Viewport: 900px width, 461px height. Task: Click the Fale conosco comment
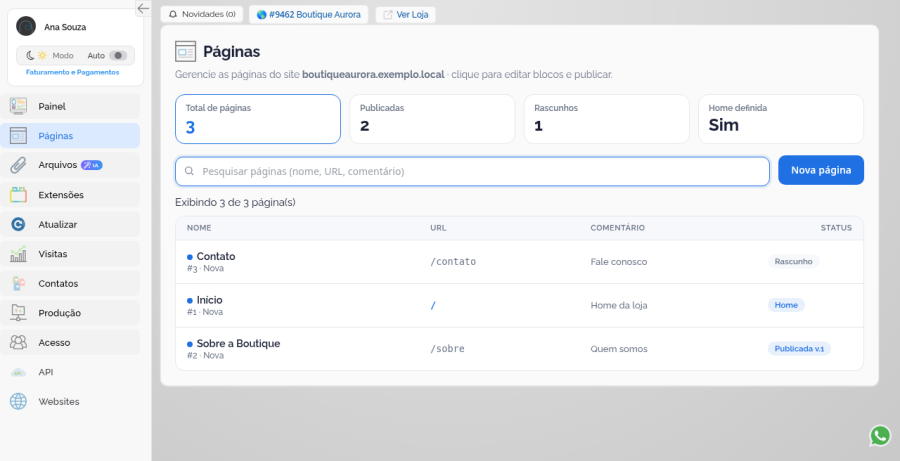tap(619, 262)
